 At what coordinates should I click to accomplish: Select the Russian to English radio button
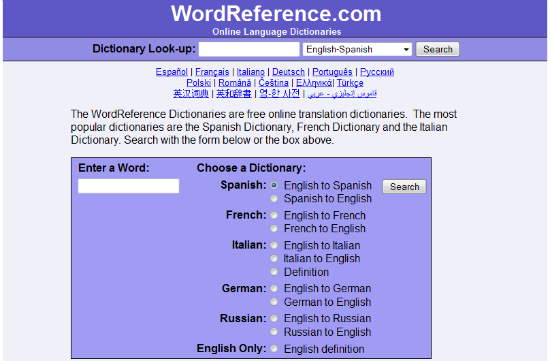pos(274,332)
